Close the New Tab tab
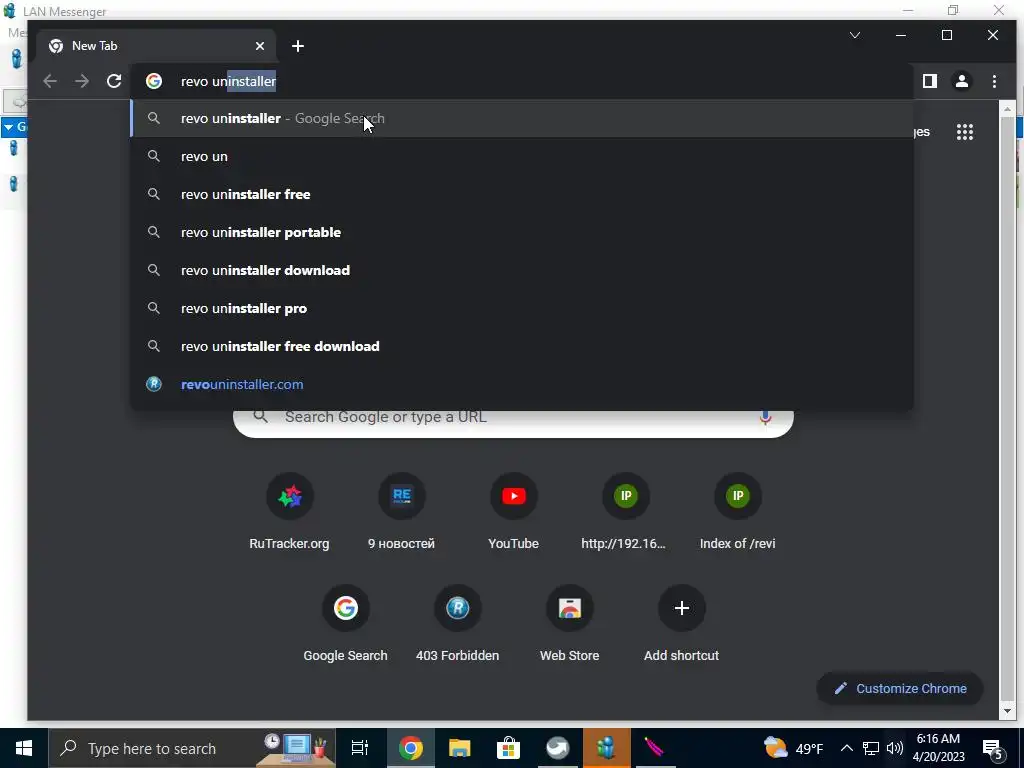1024x768 pixels. click(260, 46)
